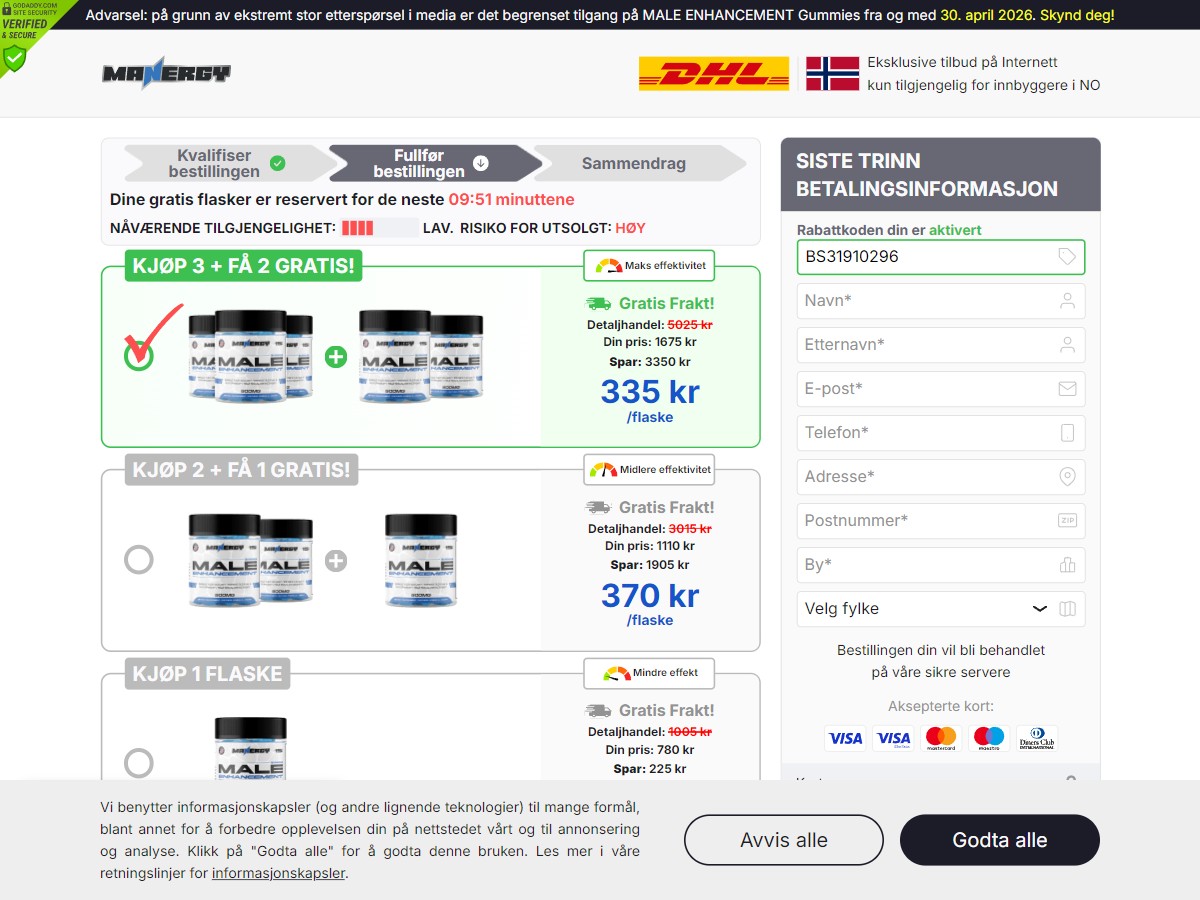The height and width of the screenshot is (900, 1200).
Task: Go to Sammendrag step
Action: [638, 163]
